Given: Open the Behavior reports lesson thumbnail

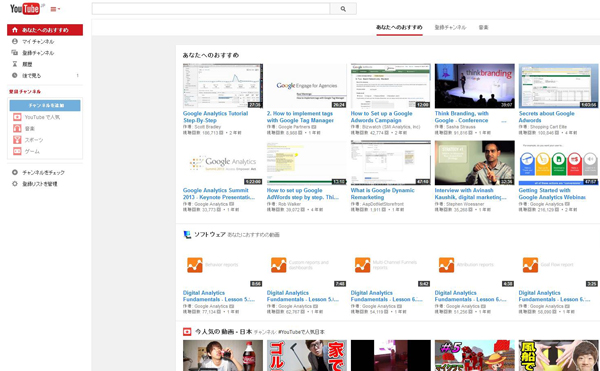Looking at the screenshot, I should pyautogui.click(x=223, y=265).
